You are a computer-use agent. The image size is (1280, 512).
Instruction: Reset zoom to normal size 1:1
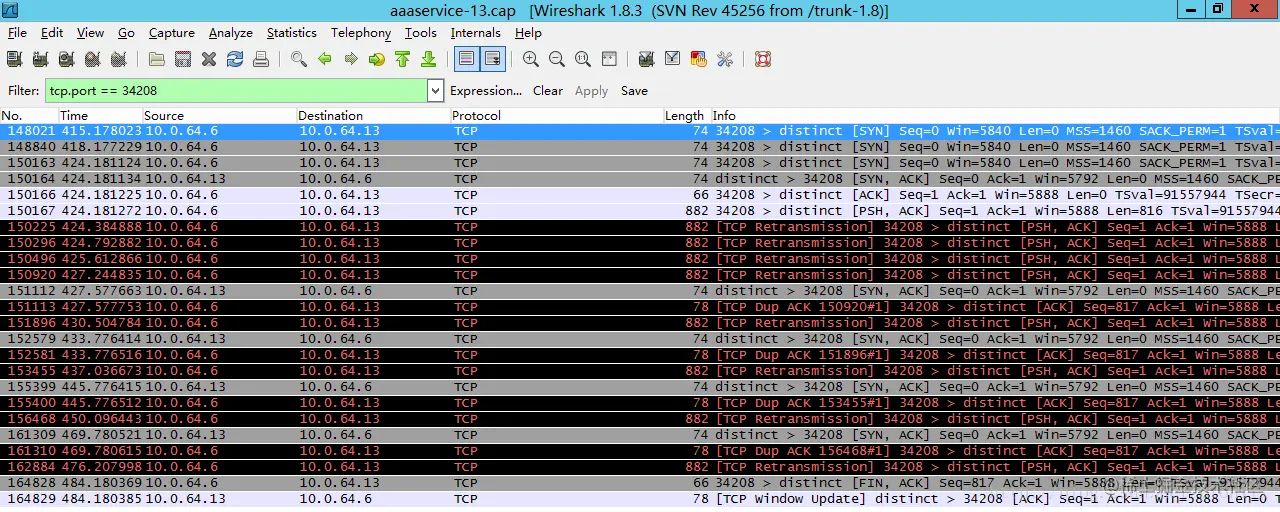coord(583,59)
